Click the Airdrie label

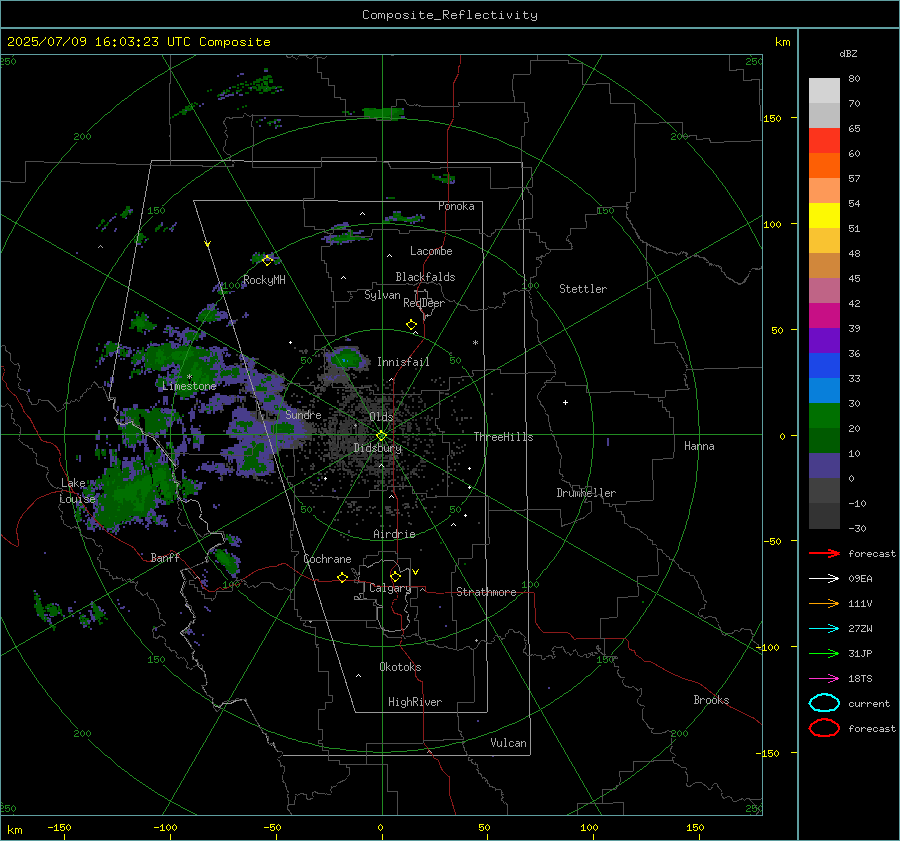click(394, 534)
